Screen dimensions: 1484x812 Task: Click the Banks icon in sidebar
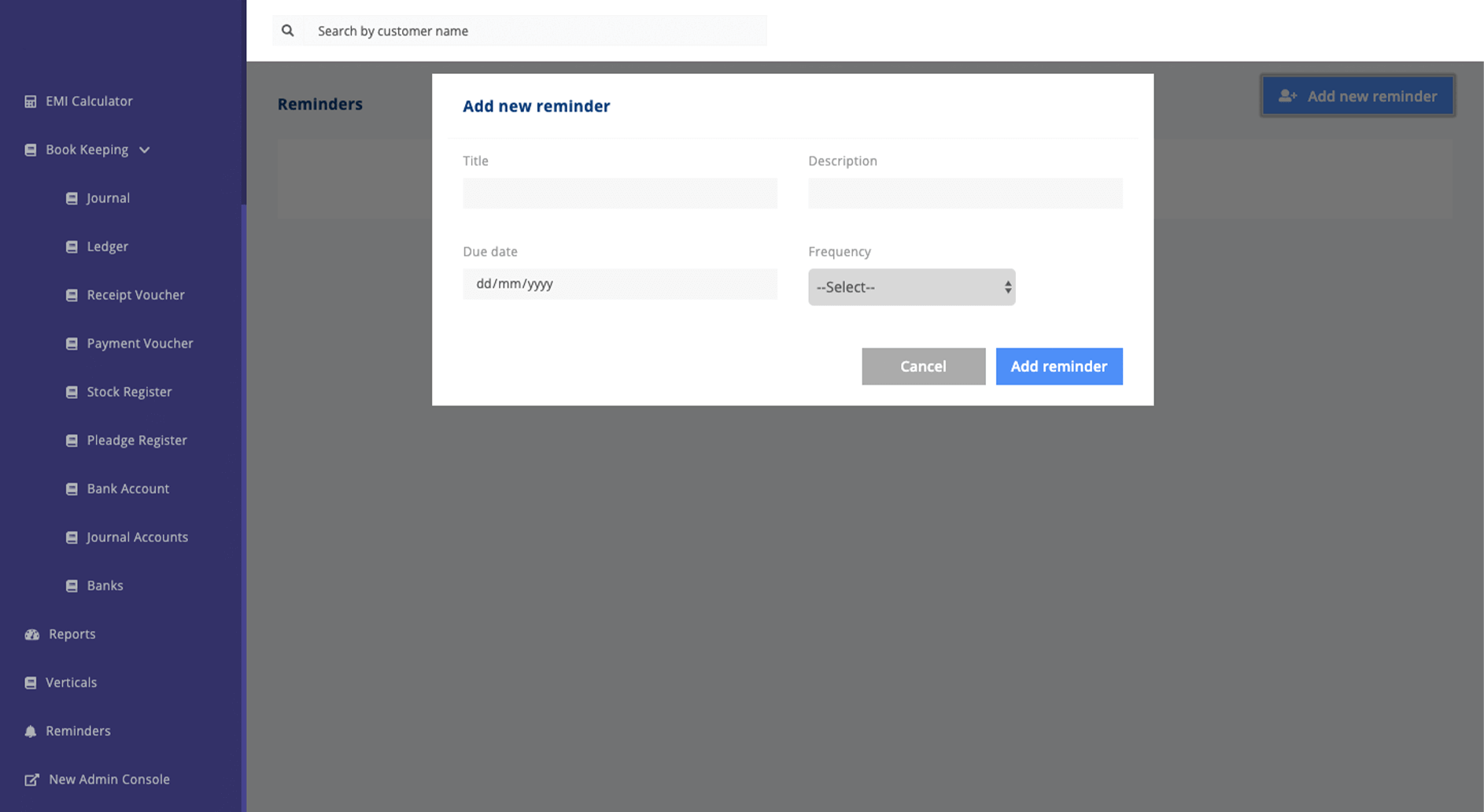72,586
